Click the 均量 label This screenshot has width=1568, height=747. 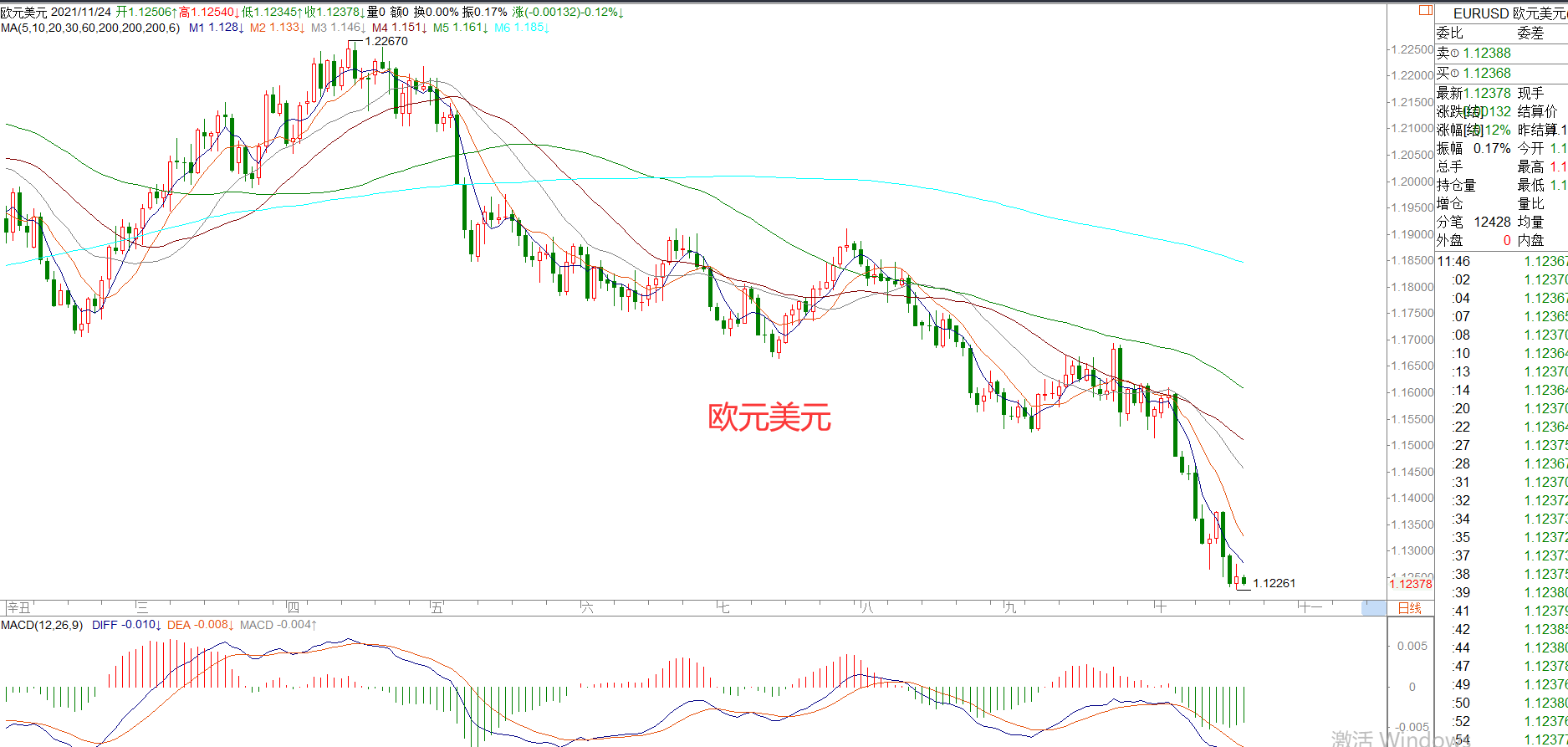(1531, 223)
